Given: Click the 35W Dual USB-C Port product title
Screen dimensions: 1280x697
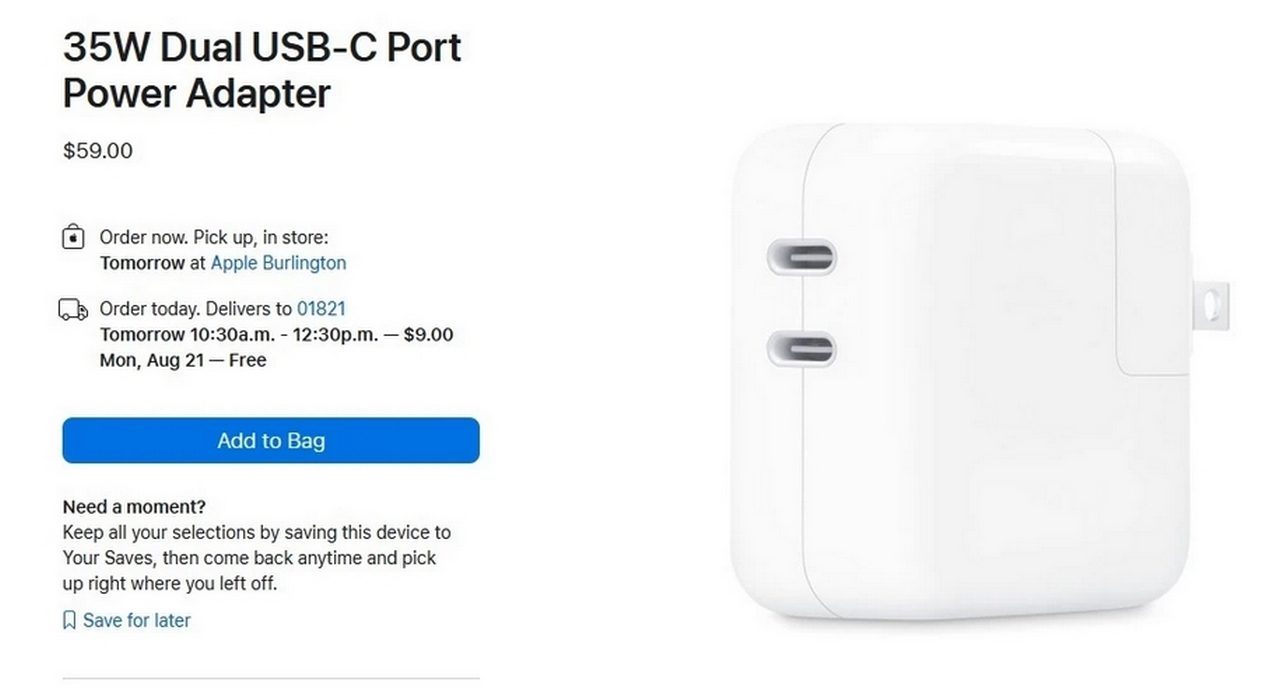Looking at the screenshot, I should click(x=262, y=70).
